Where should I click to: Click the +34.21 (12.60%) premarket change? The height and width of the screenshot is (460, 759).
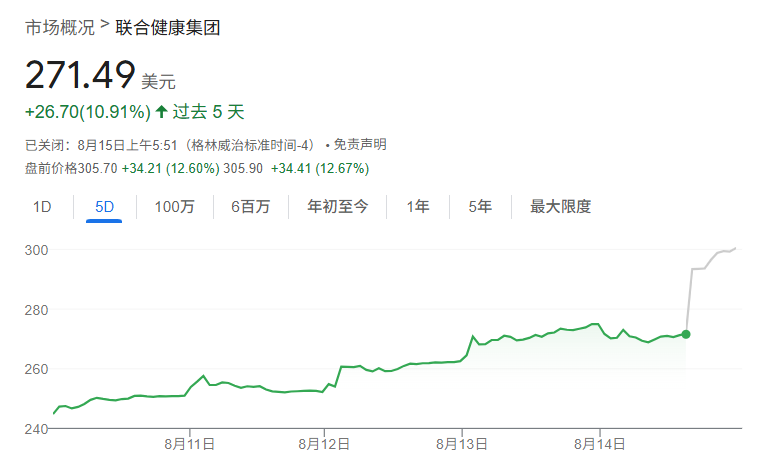[x=170, y=168]
